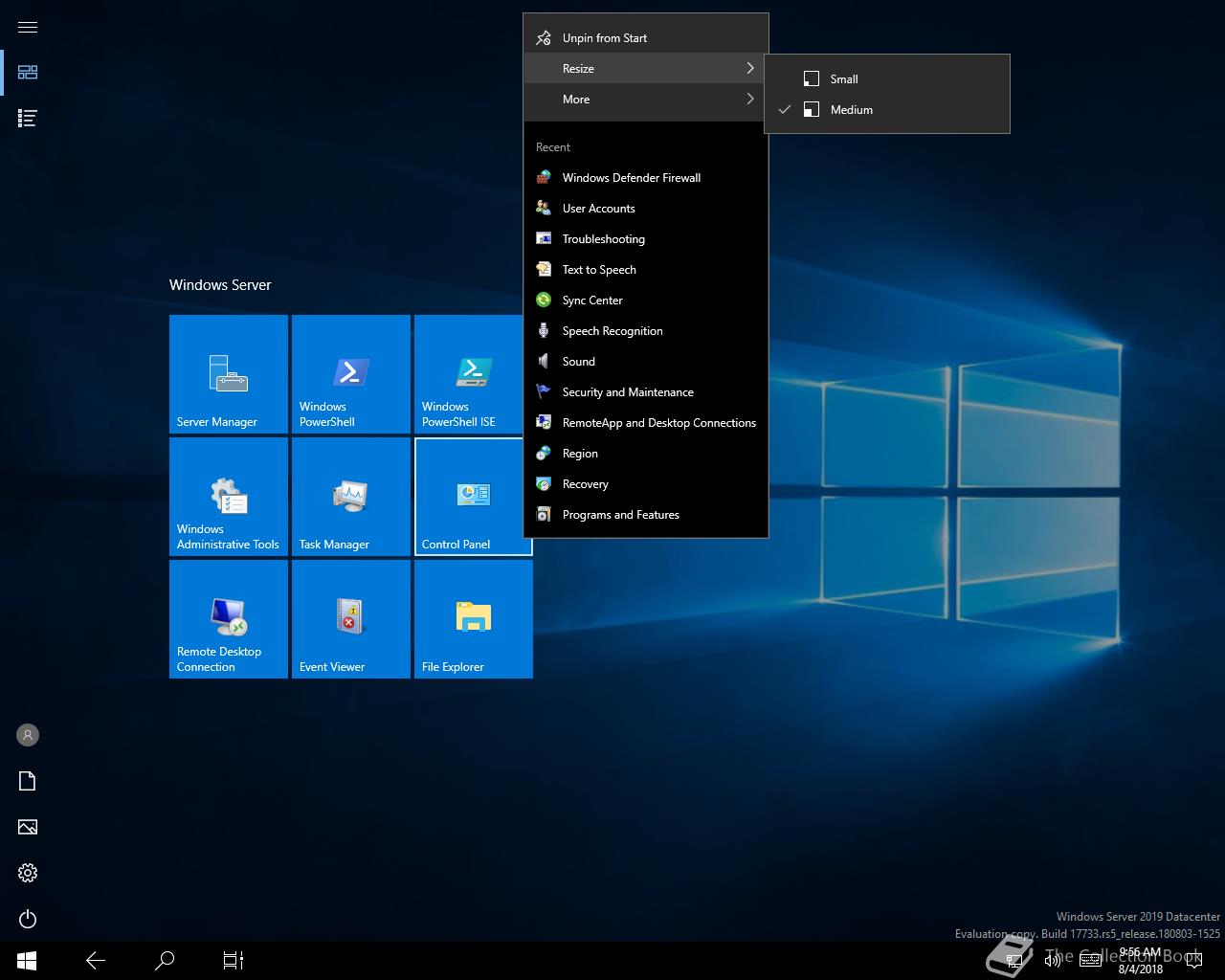This screenshot has height=980, width=1225.
Task: Open taskbar Search
Action: (165, 961)
